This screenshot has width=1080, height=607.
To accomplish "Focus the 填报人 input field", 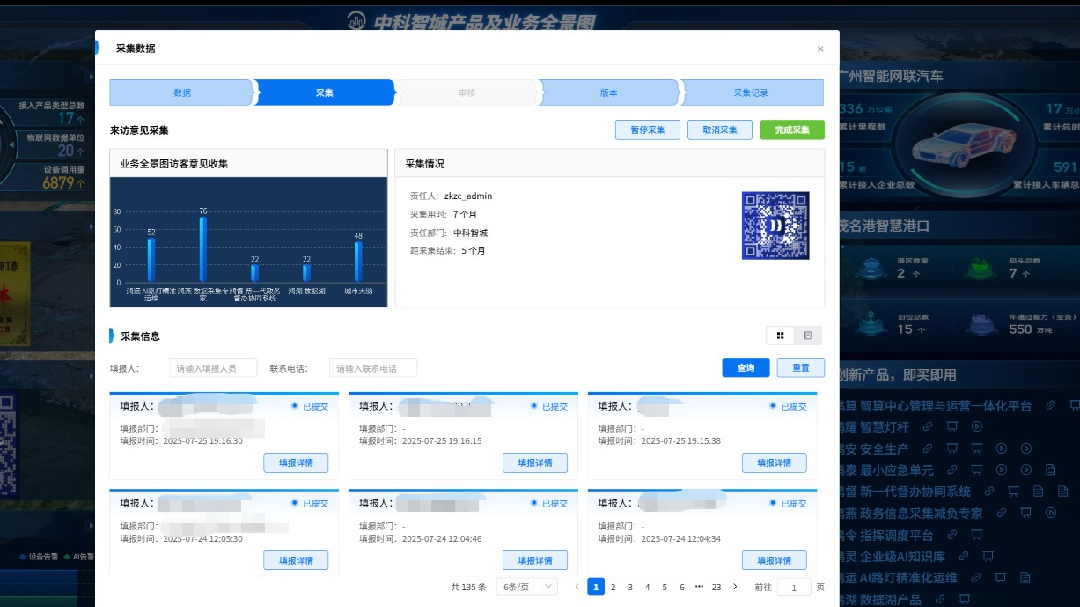I will (x=213, y=368).
